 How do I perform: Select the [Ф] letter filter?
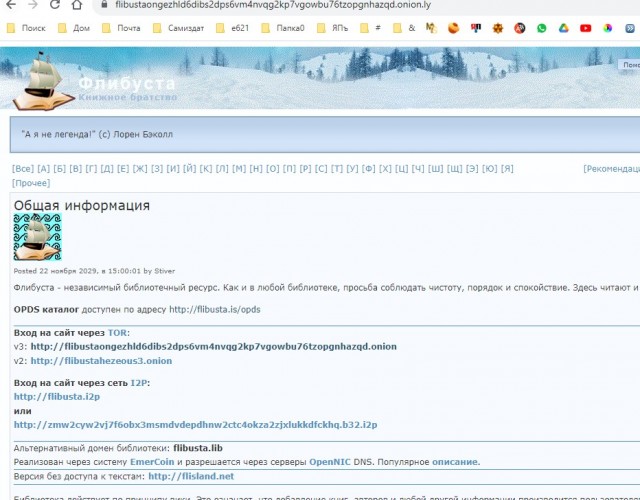[x=368, y=169]
